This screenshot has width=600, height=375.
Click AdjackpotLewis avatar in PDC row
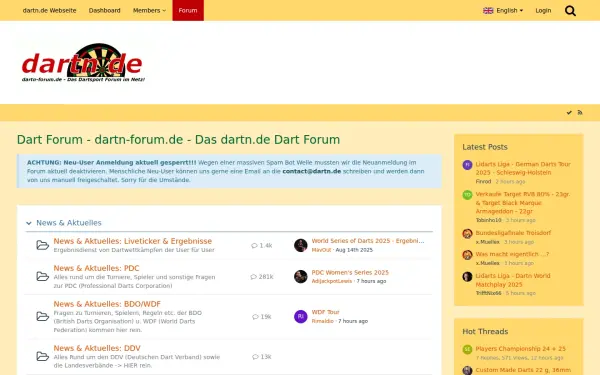click(301, 277)
